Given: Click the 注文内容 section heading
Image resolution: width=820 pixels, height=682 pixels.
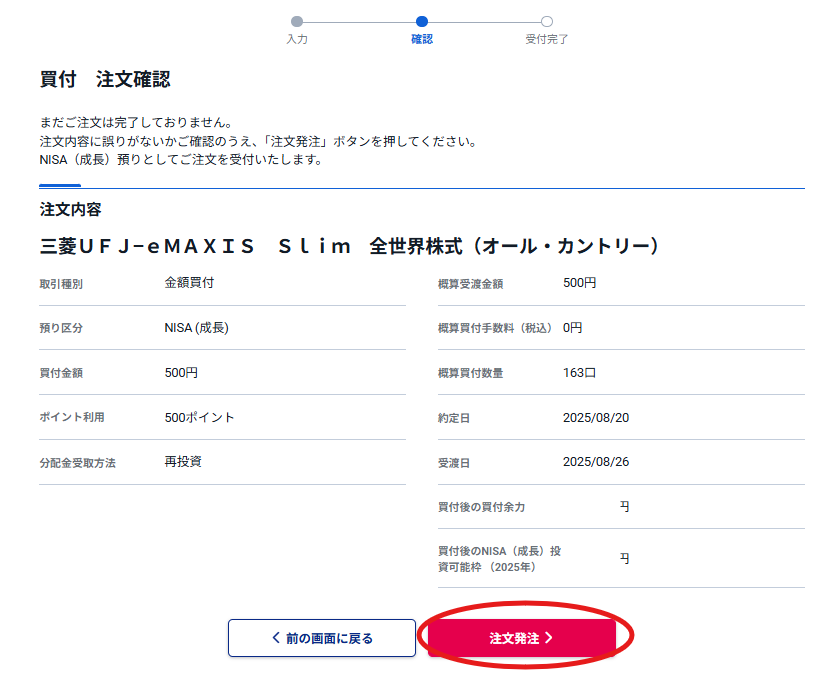Looking at the screenshot, I should tap(71, 209).
